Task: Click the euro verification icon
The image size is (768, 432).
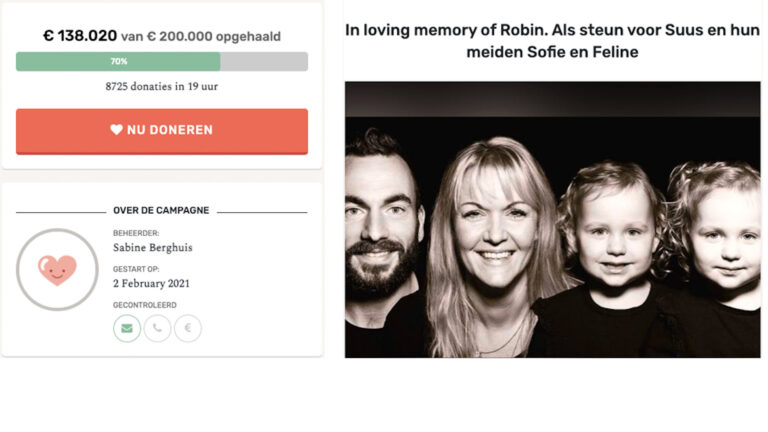Action: coord(188,328)
